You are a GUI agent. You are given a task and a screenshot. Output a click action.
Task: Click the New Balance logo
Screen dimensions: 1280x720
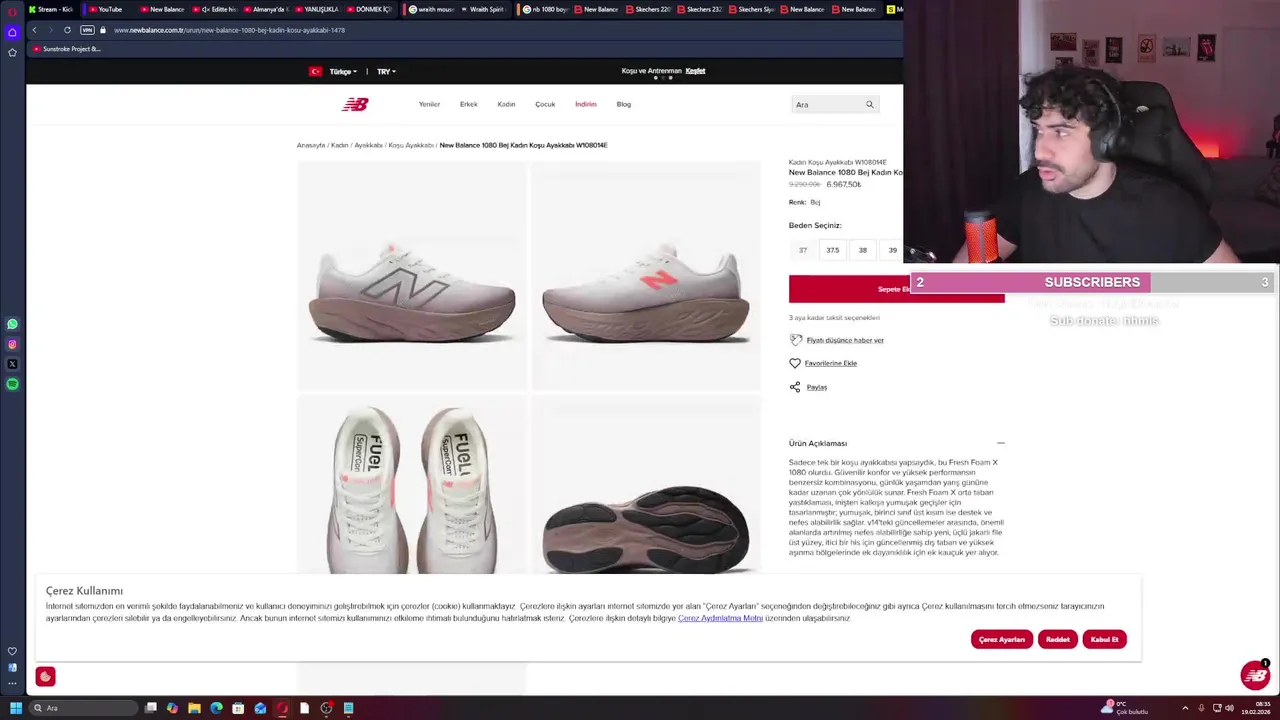point(355,104)
